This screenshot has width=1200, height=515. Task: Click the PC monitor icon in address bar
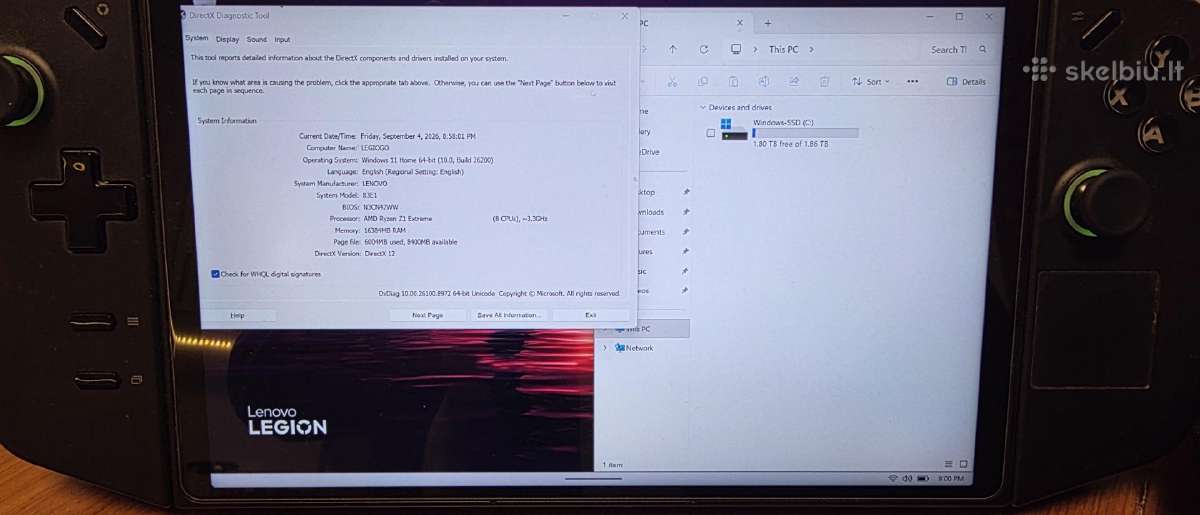(736, 49)
